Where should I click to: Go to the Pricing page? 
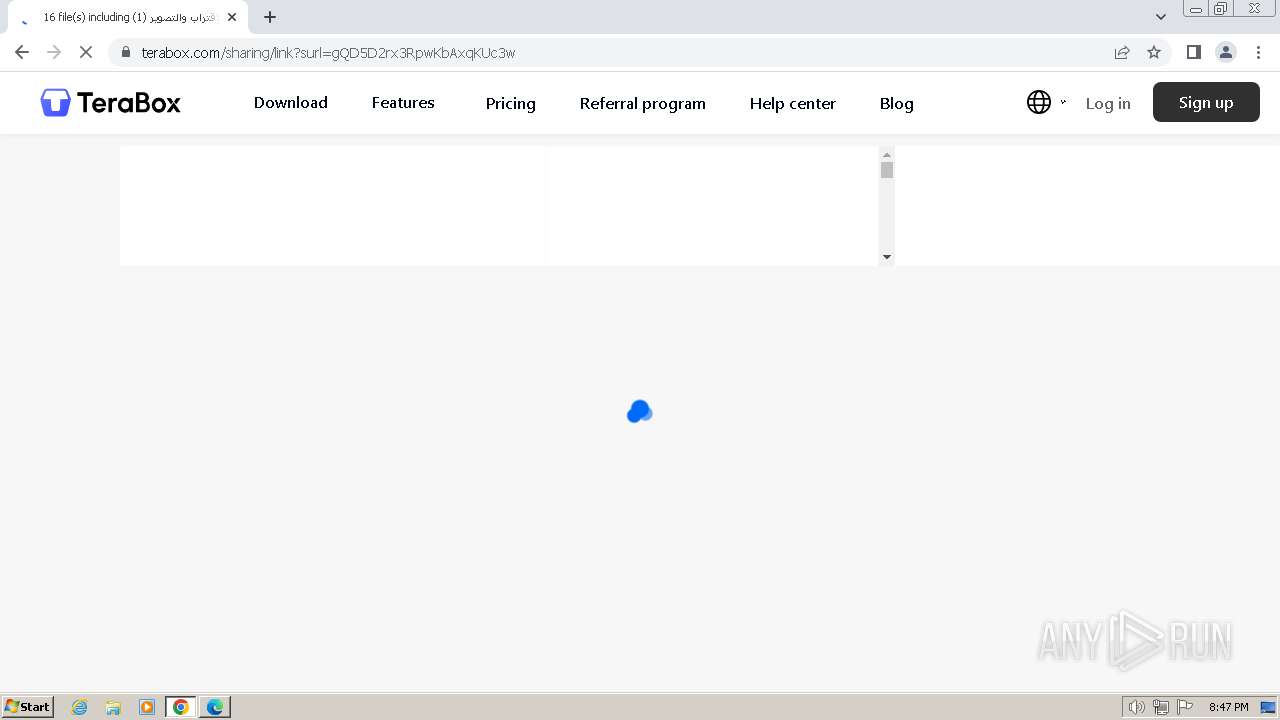coord(511,103)
